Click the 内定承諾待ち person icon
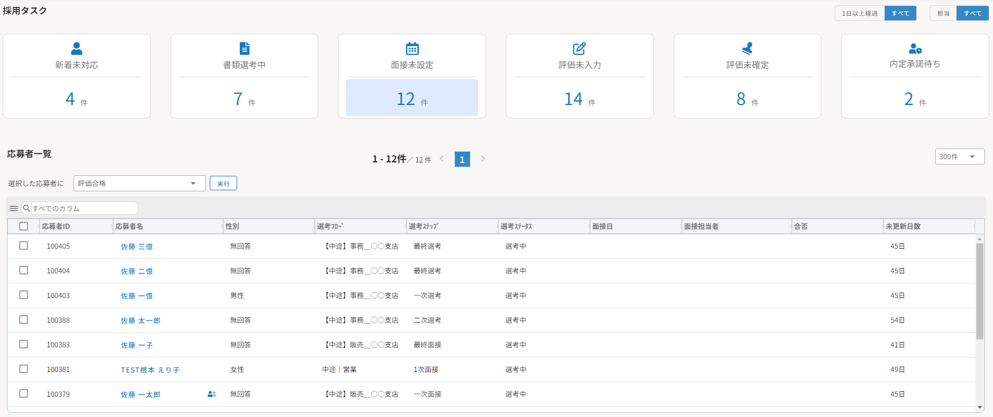Viewport: 993px width, 417px height. (915, 48)
